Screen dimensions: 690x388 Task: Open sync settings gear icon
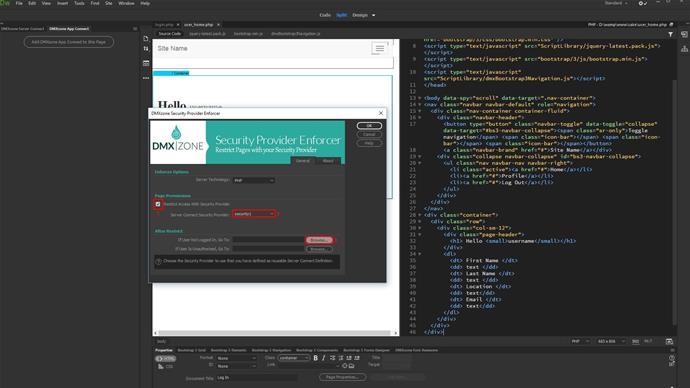coord(642,3)
